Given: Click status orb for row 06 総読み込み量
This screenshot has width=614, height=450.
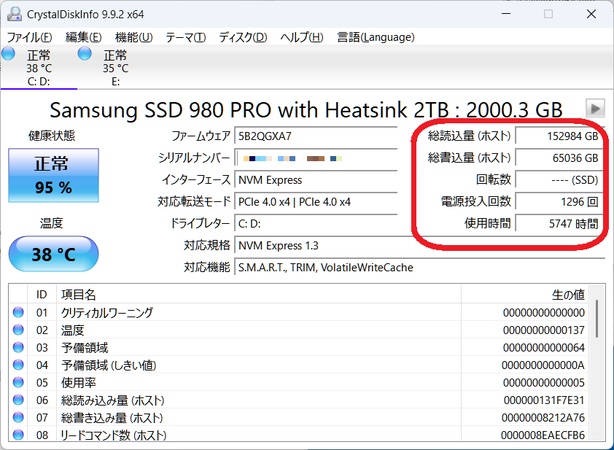Looking at the screenshot, I should coord(18,400).
